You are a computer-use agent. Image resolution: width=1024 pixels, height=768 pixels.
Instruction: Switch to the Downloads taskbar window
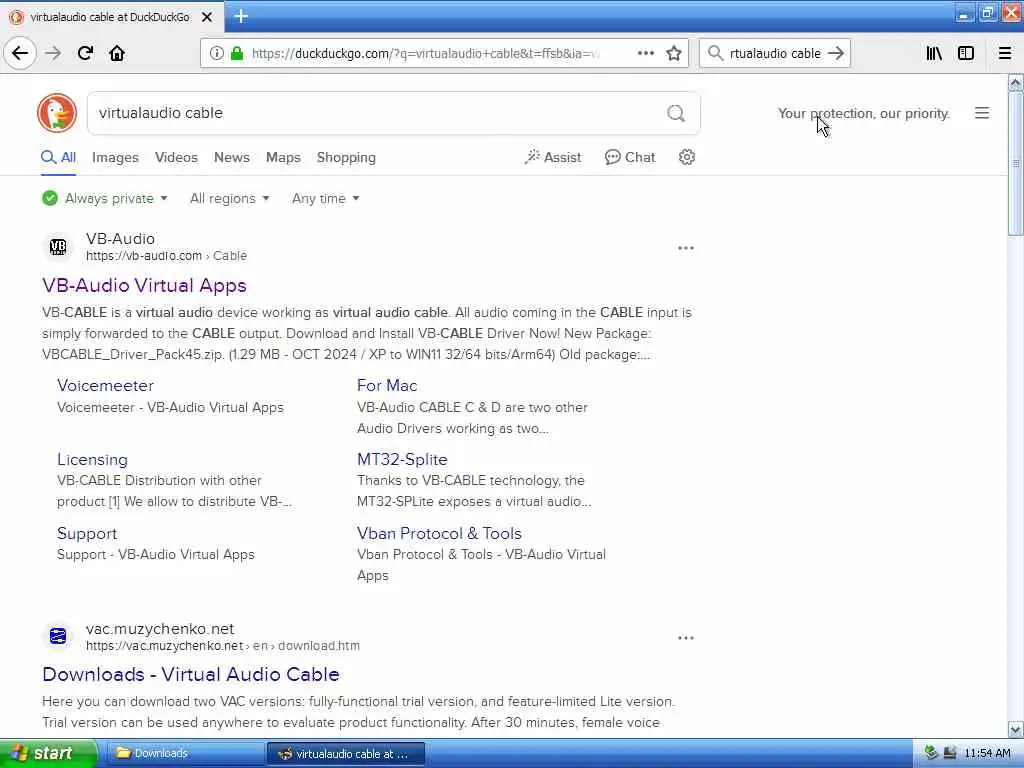tap(184, 754)
